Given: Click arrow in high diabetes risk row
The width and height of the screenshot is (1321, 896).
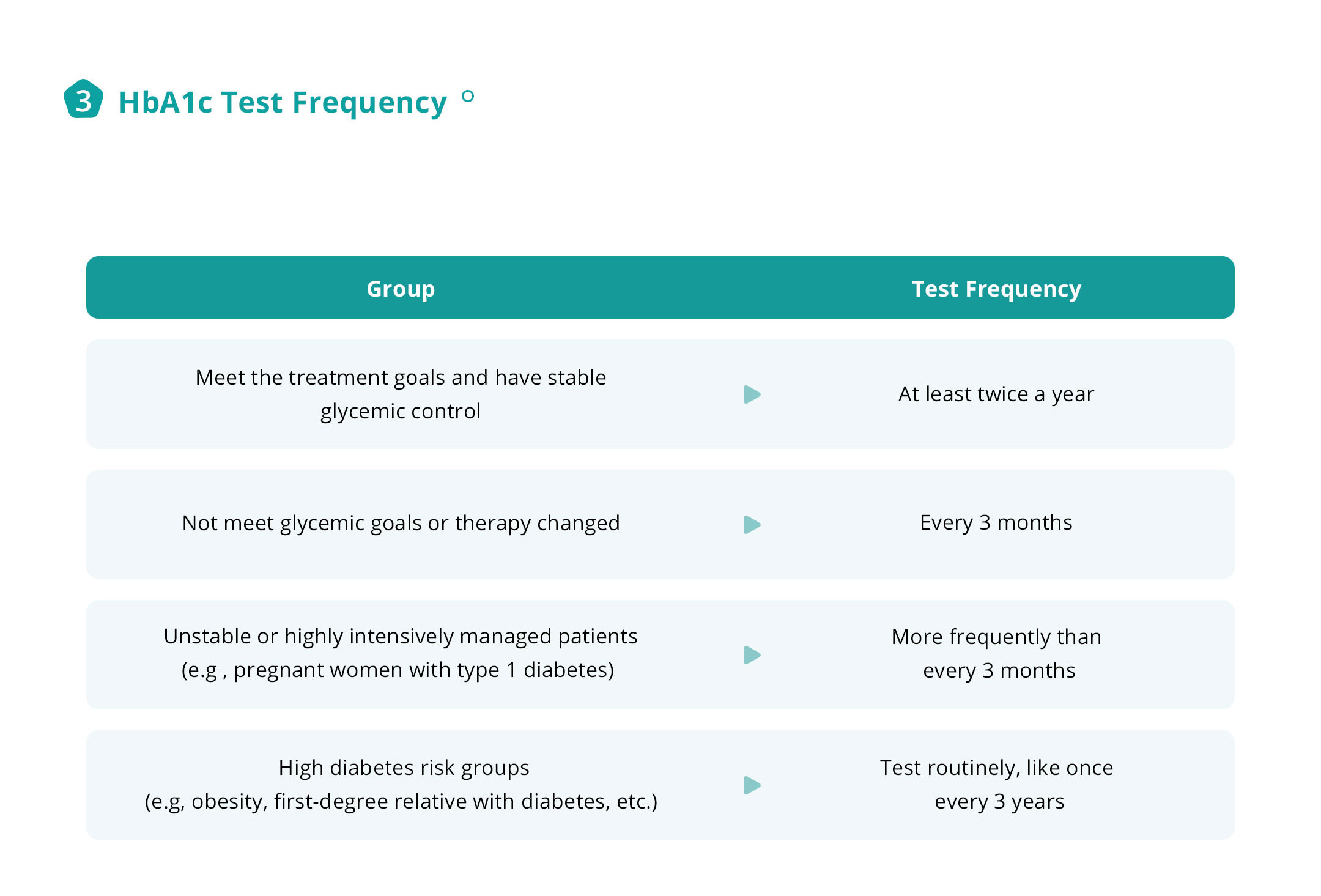Looking at the screenshot, I should pos(752,785).
